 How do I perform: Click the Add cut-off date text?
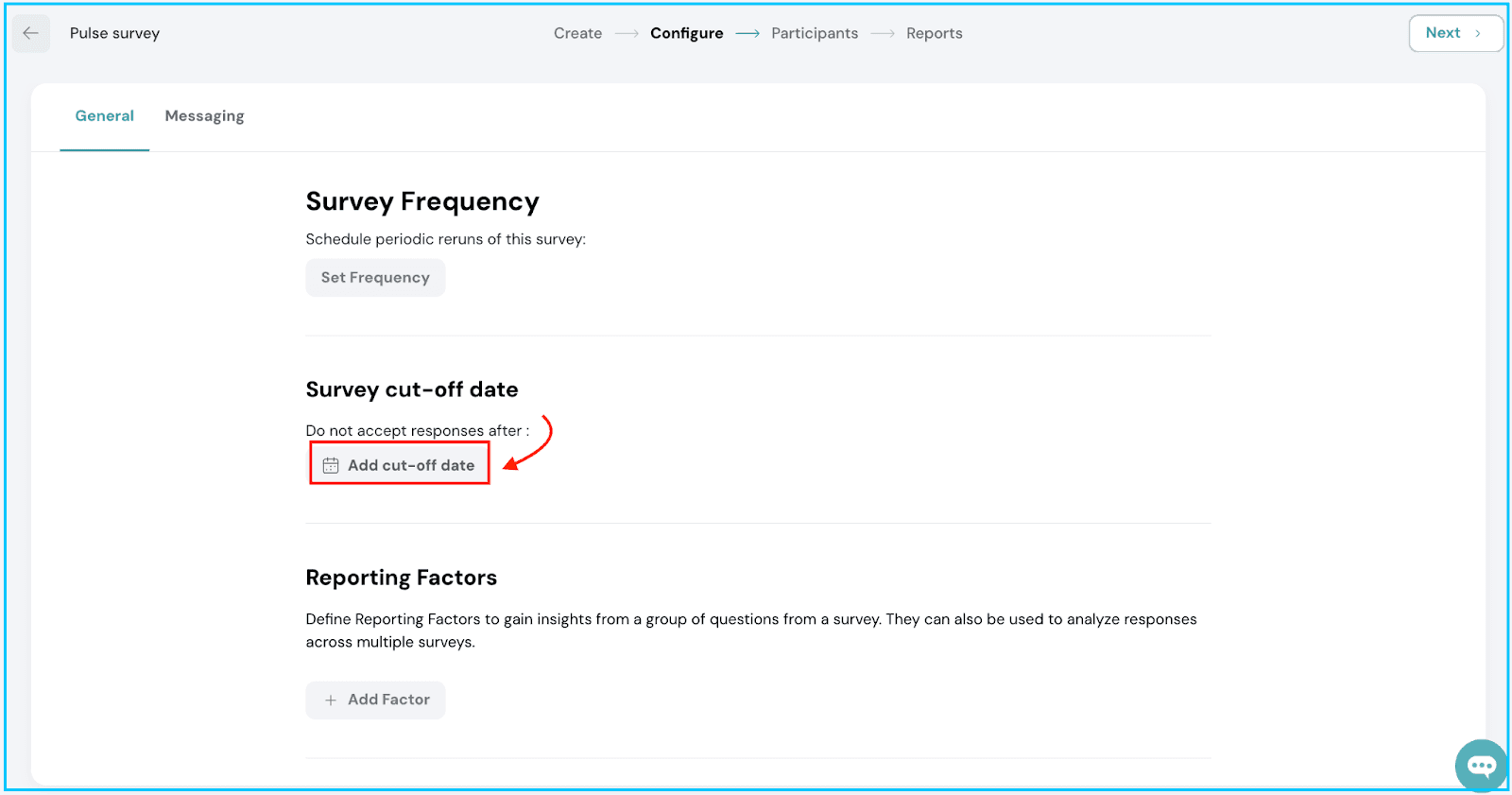click(x=411, y=465)
